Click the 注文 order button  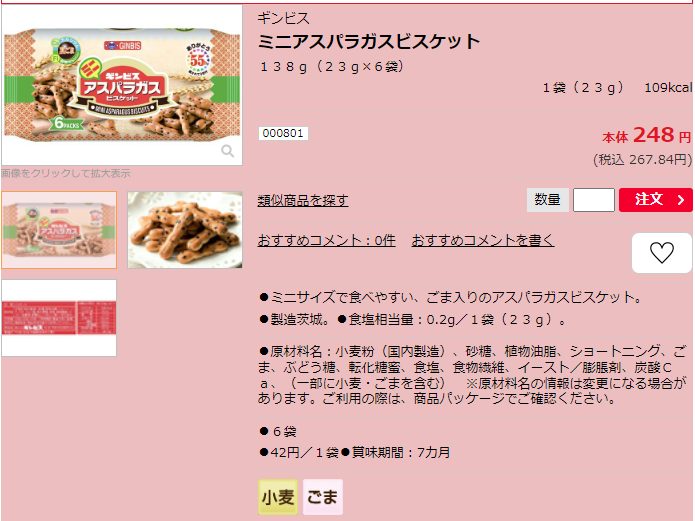tap(656, 200)
